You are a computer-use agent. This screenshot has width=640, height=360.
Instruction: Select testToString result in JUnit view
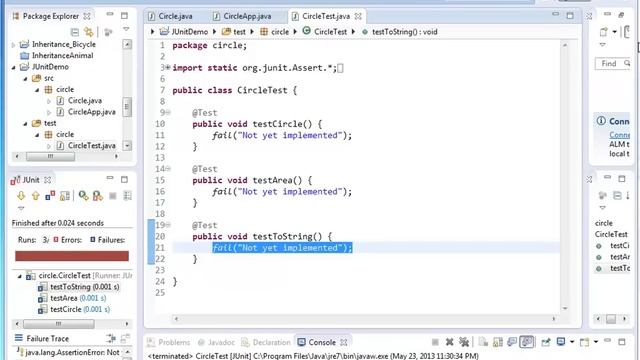click(85, 287)
